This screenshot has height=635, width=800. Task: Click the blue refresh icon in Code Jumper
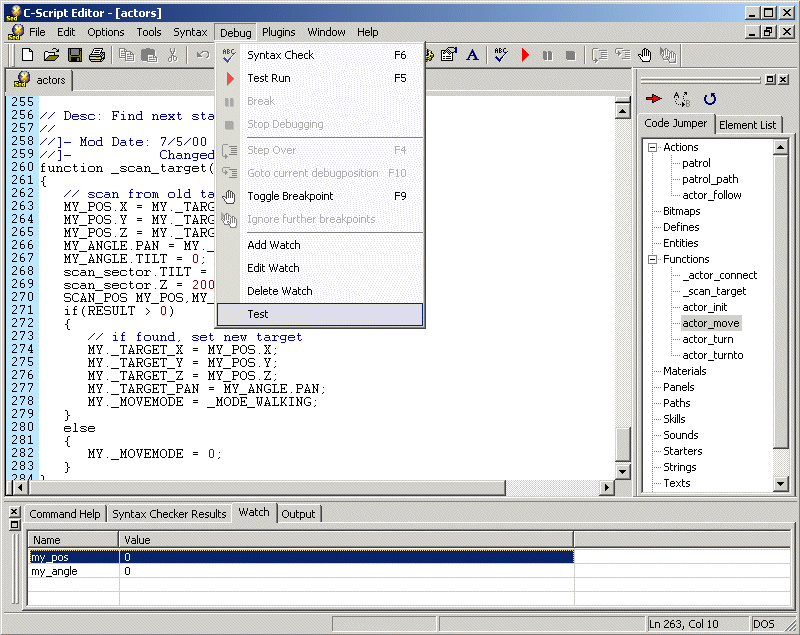pyautogui.click(x=710, y=99)
